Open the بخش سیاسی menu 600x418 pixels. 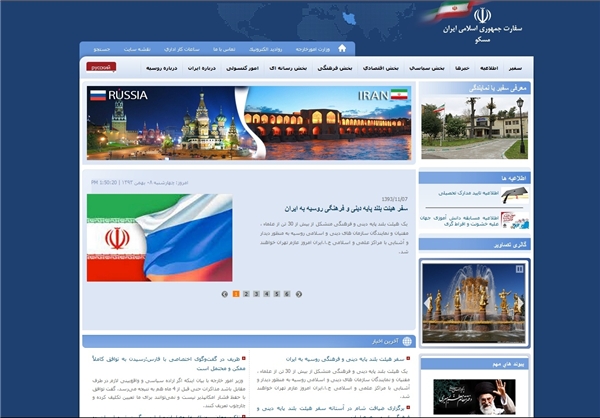tap(427, 68)
